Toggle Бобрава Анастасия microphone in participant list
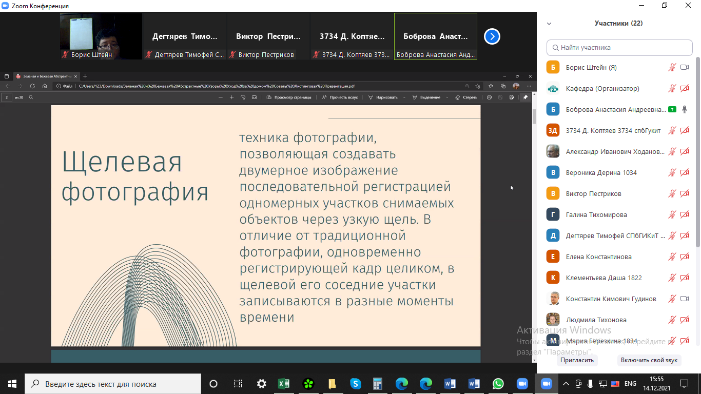Screen dimensions: 701x394 (684, 110)
